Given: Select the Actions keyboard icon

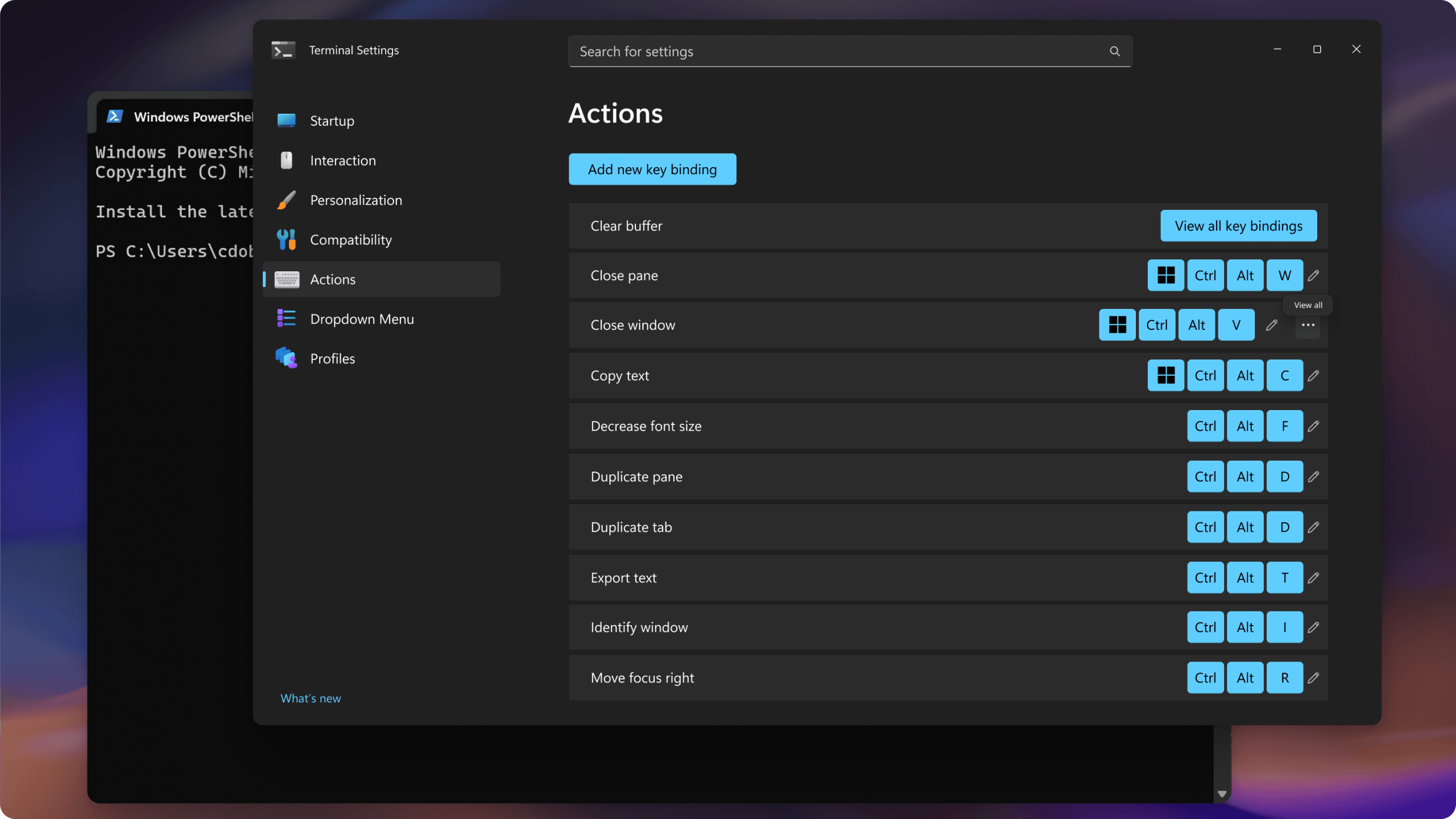Looking at the screenshot, I should coord(286,279).
